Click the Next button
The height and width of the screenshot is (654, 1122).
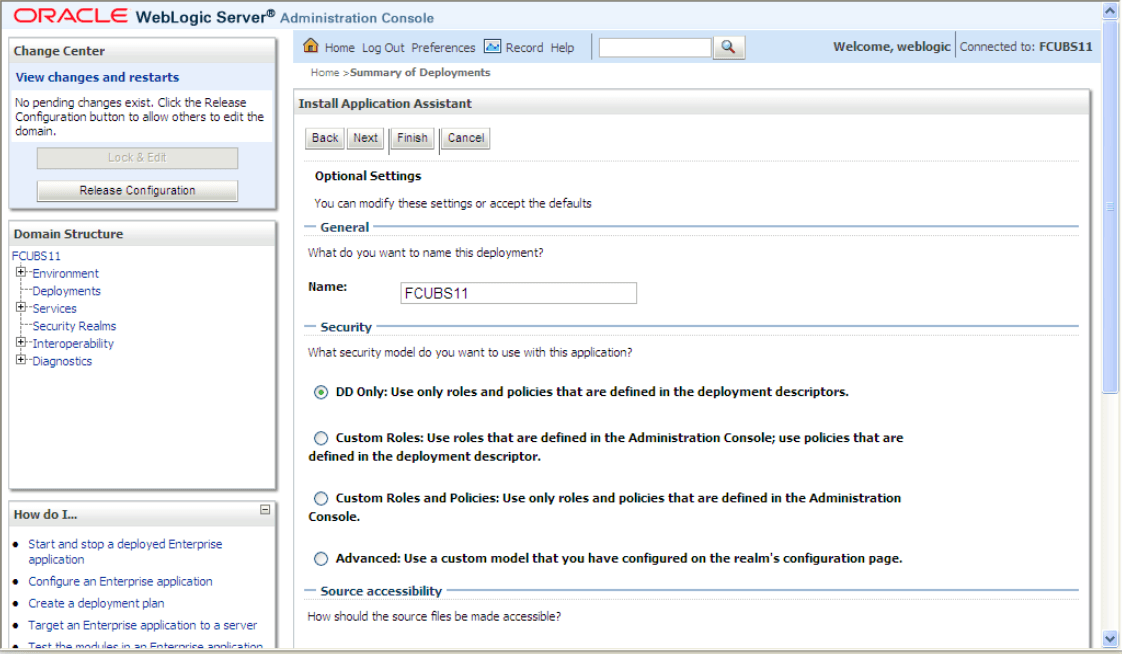click(365, 138)
